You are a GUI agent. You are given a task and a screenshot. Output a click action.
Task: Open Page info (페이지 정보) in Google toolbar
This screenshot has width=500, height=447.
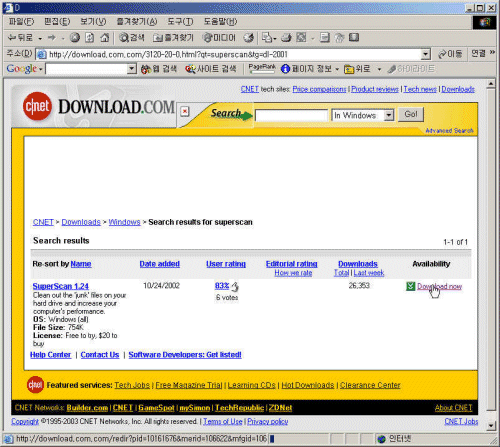coord(307,69)
